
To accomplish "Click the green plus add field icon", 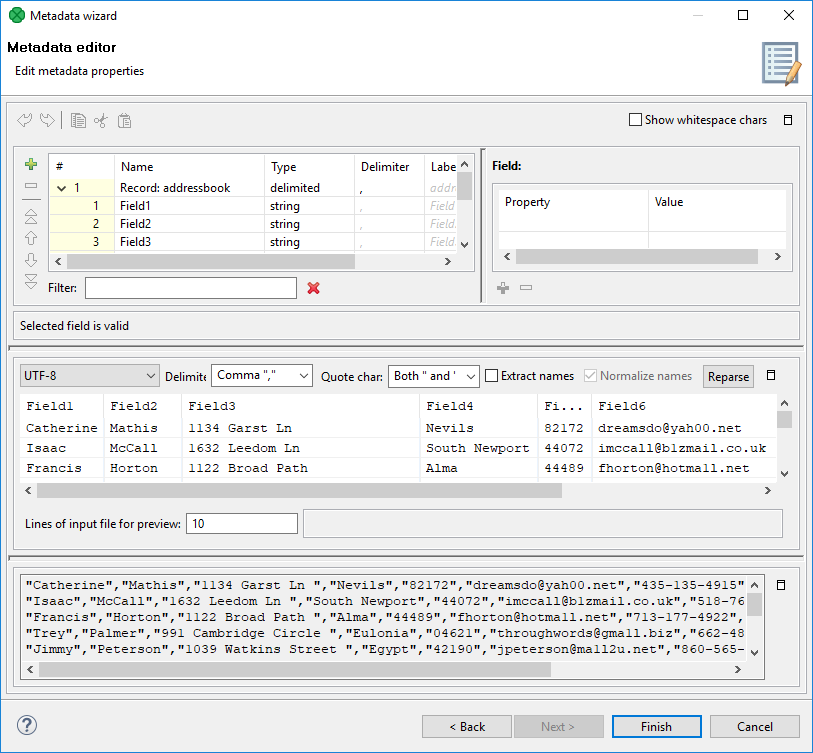I will click(x=31, y=164).
